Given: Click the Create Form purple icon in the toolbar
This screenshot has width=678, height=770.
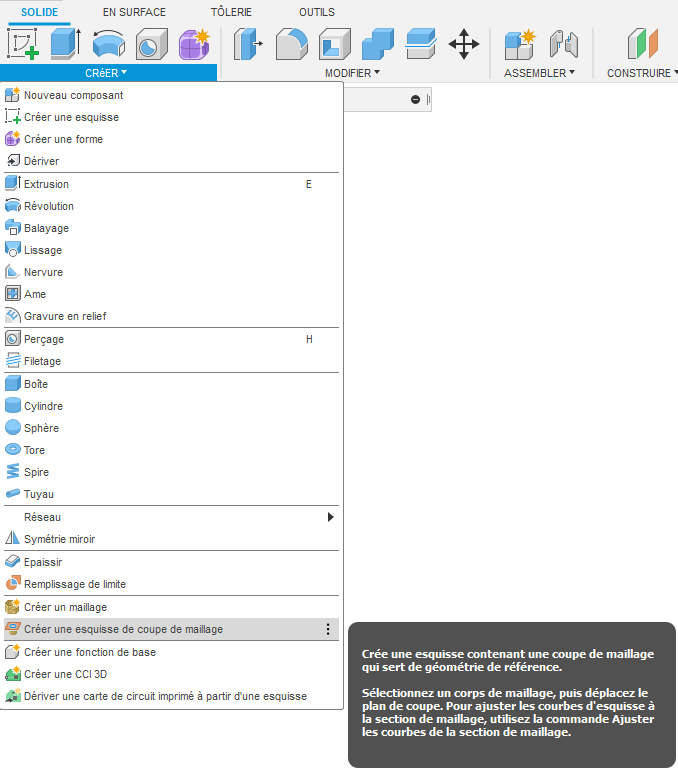Looking at the screenshot, I should tap(194, 44).
